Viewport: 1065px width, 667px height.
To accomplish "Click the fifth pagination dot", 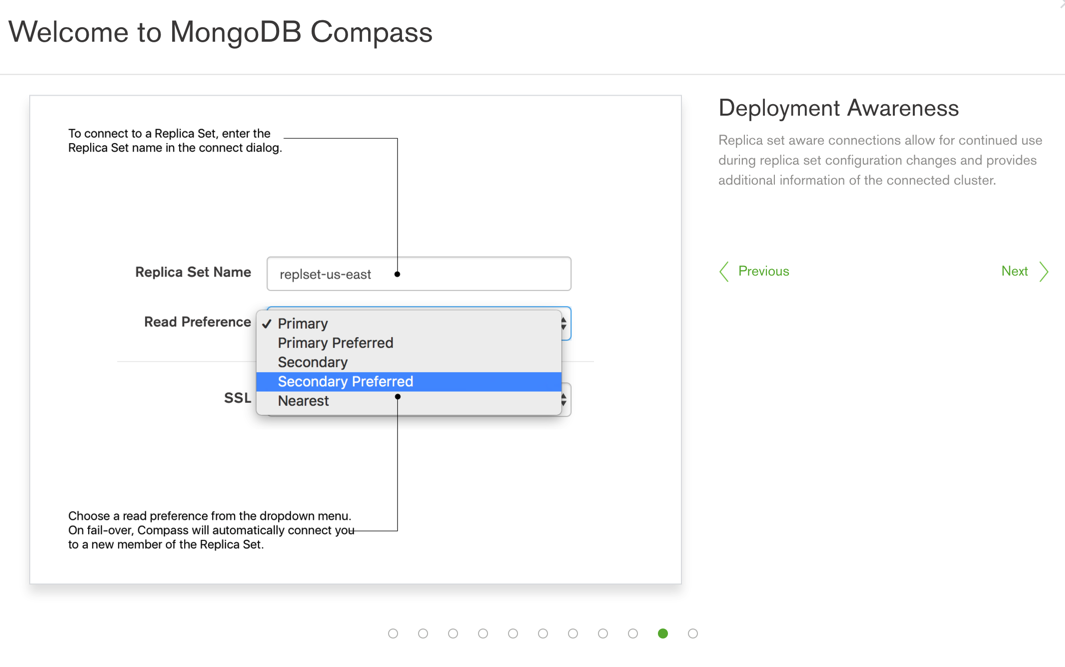I will tap(513, 633).
